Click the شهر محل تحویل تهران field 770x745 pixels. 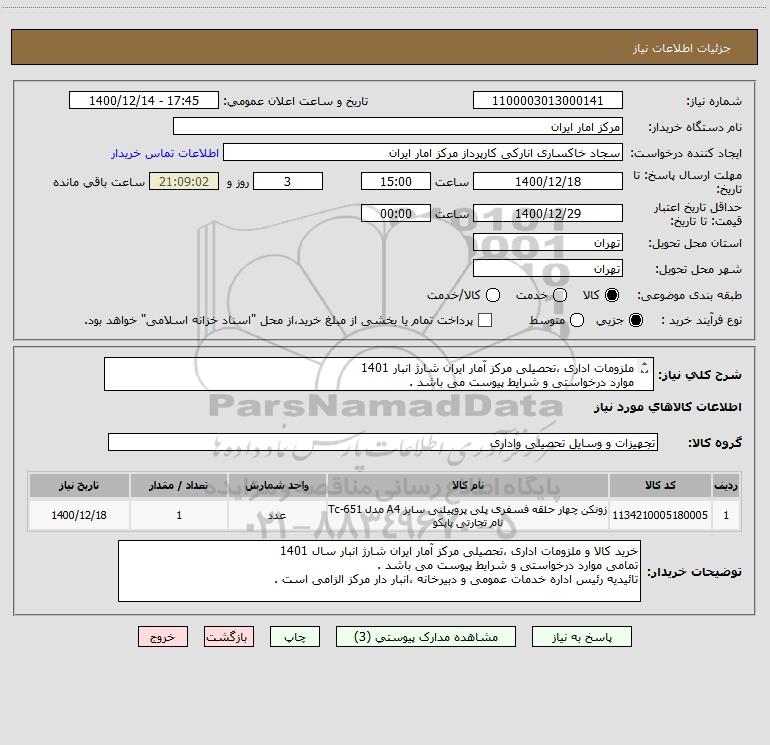click(548, 268)
